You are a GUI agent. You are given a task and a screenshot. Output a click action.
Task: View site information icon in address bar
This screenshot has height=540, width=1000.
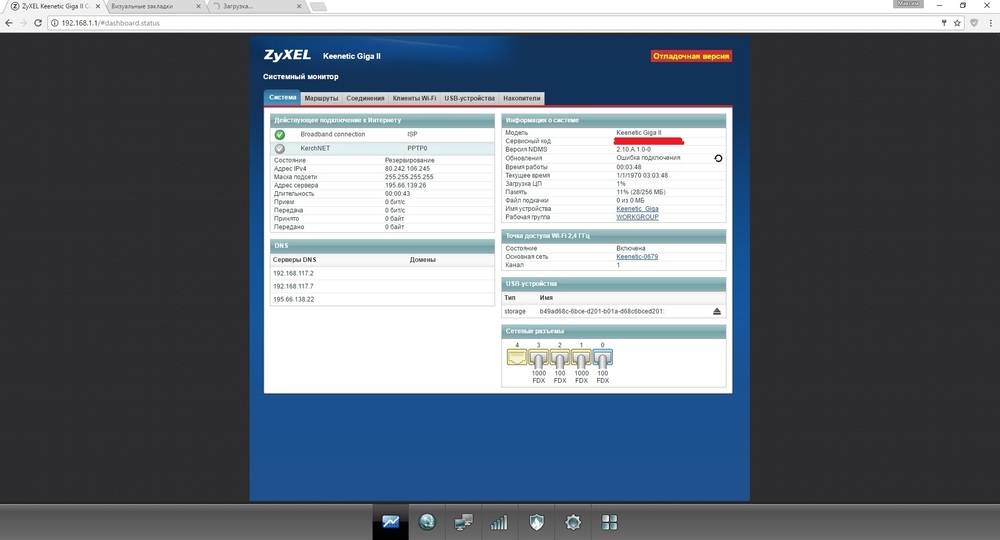tap(55, 23)
